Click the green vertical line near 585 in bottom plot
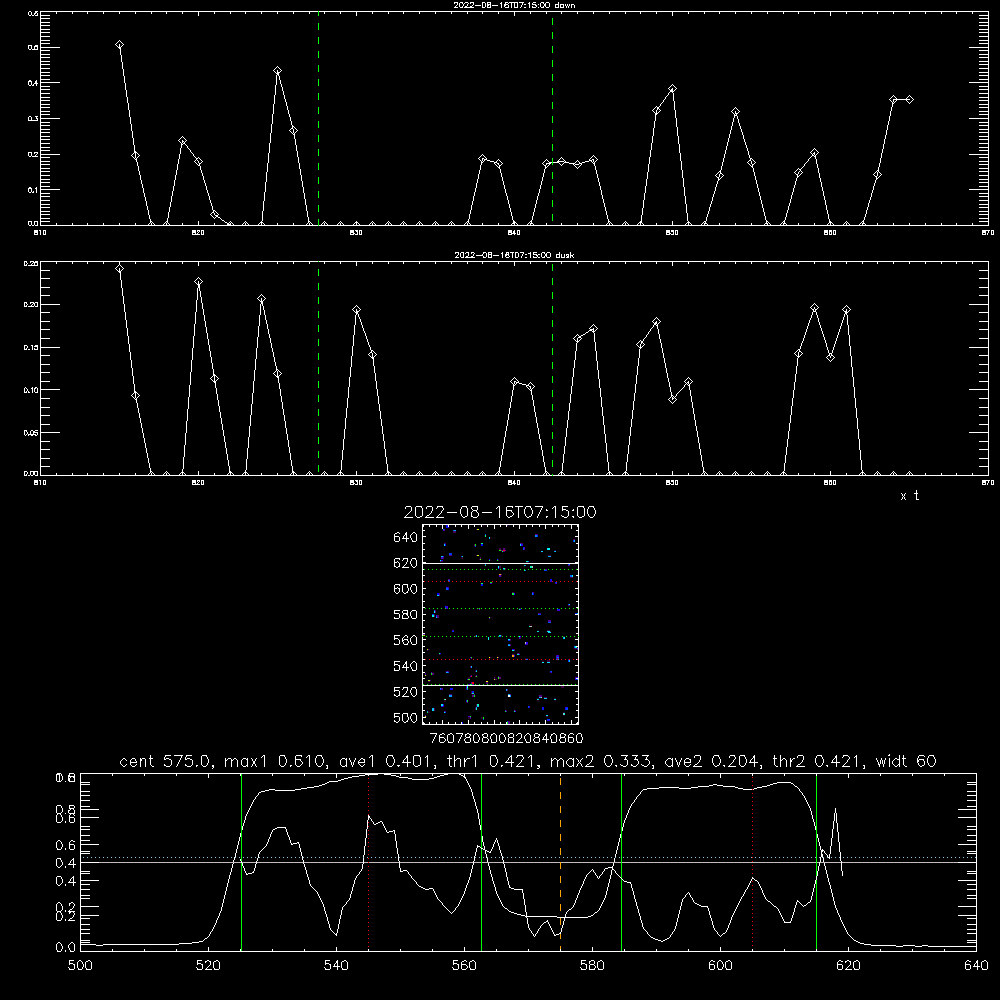1000x1000 pixels. coord(622,862)
